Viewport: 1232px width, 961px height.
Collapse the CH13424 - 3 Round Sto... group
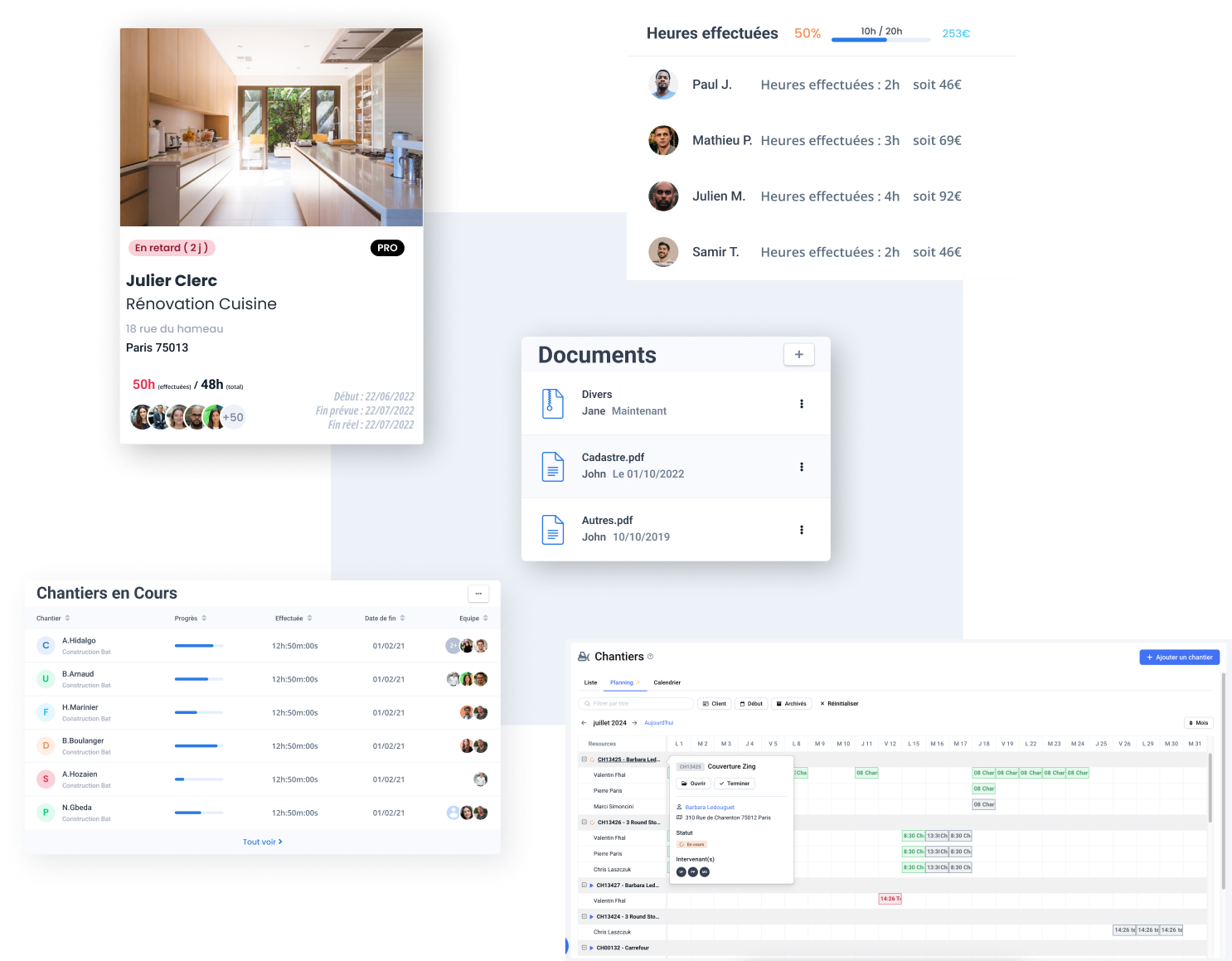584,916
